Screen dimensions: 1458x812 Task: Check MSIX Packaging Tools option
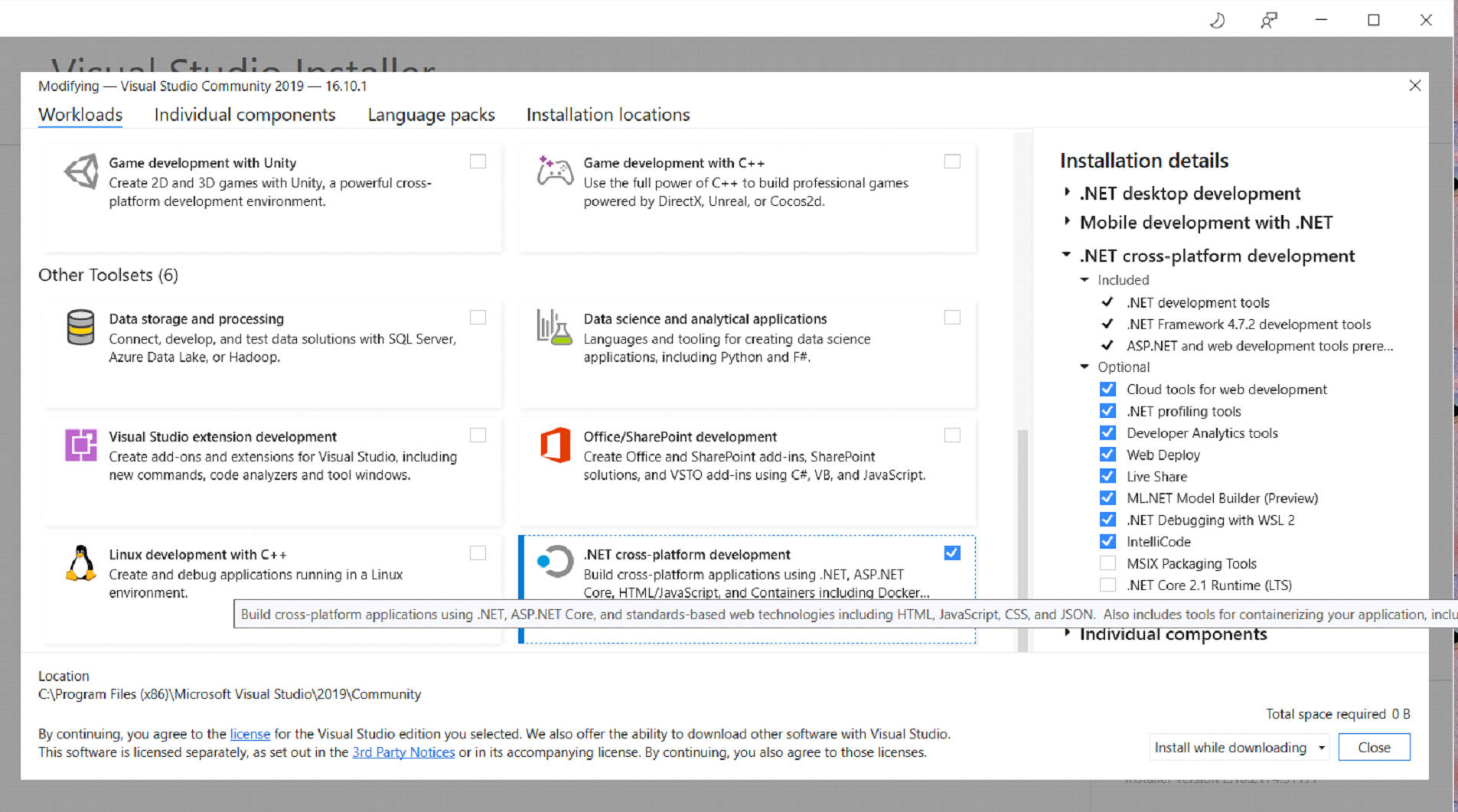click(x=1107, y=563)
